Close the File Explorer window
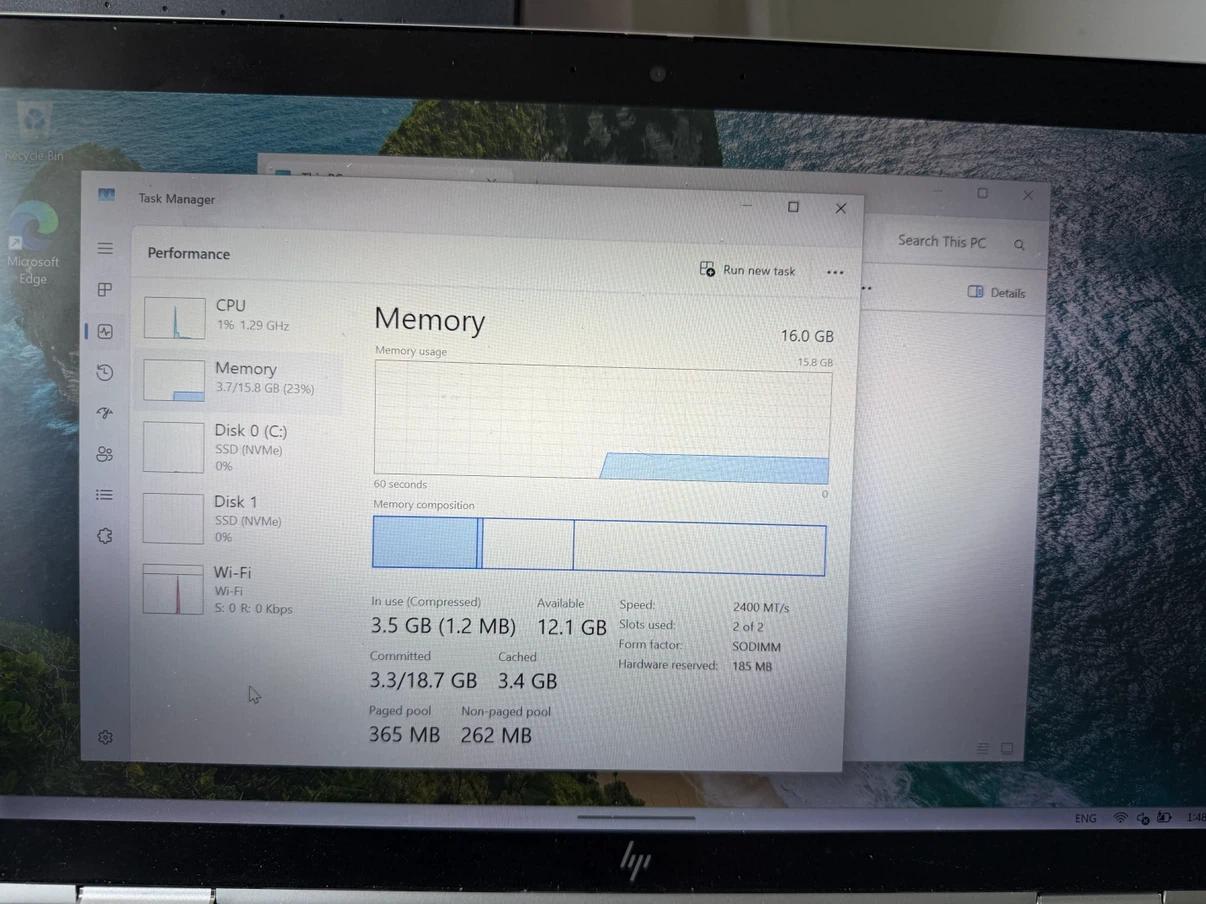 [x=1028, y=196]
